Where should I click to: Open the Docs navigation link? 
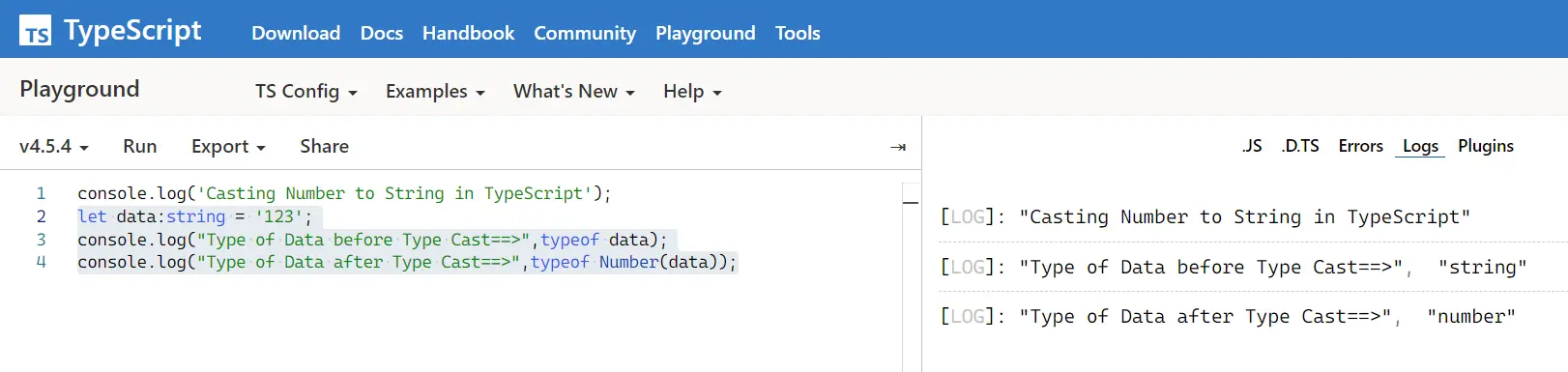[382, 33]
